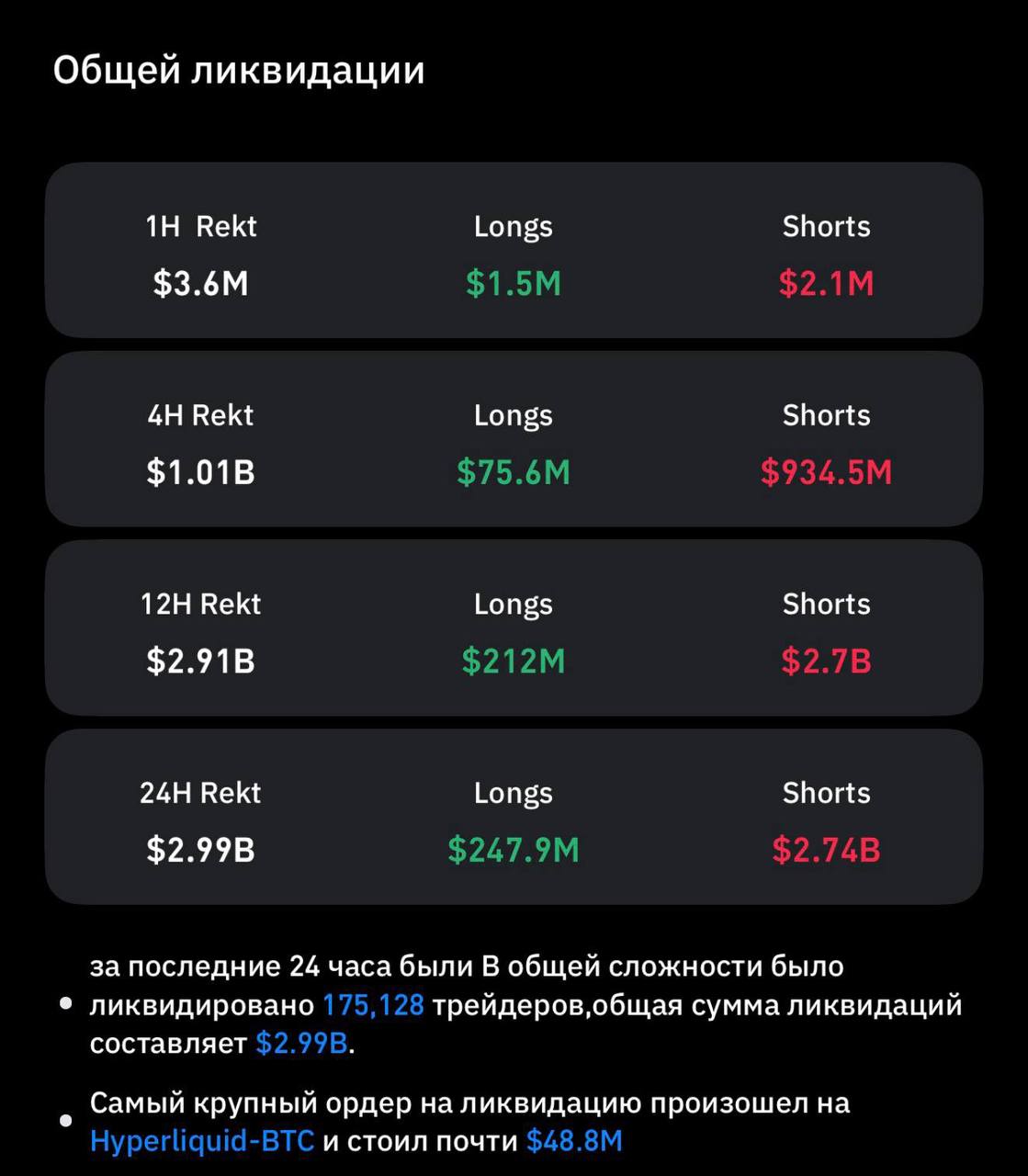Click the $48.8M order amount link

574,1141
